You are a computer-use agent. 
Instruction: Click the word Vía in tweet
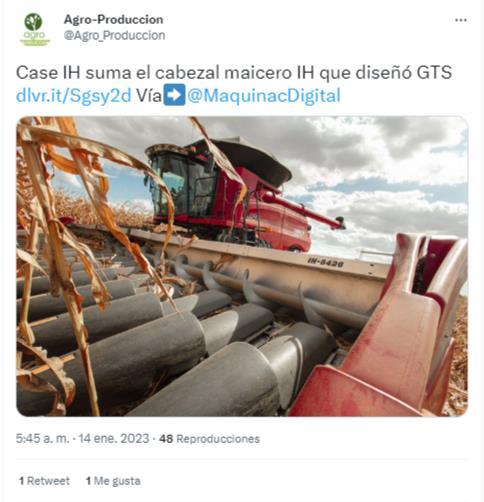tap(149, 96)
